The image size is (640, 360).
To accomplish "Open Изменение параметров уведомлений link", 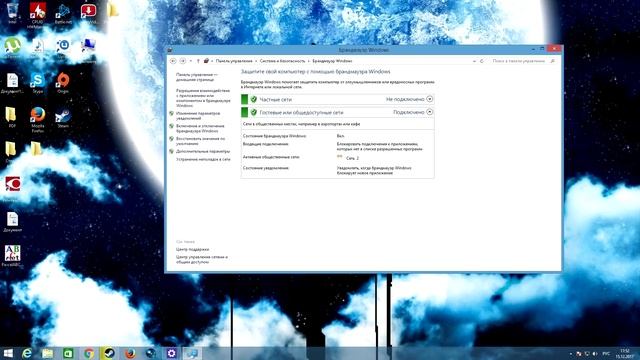I will [x=198, y=116].
